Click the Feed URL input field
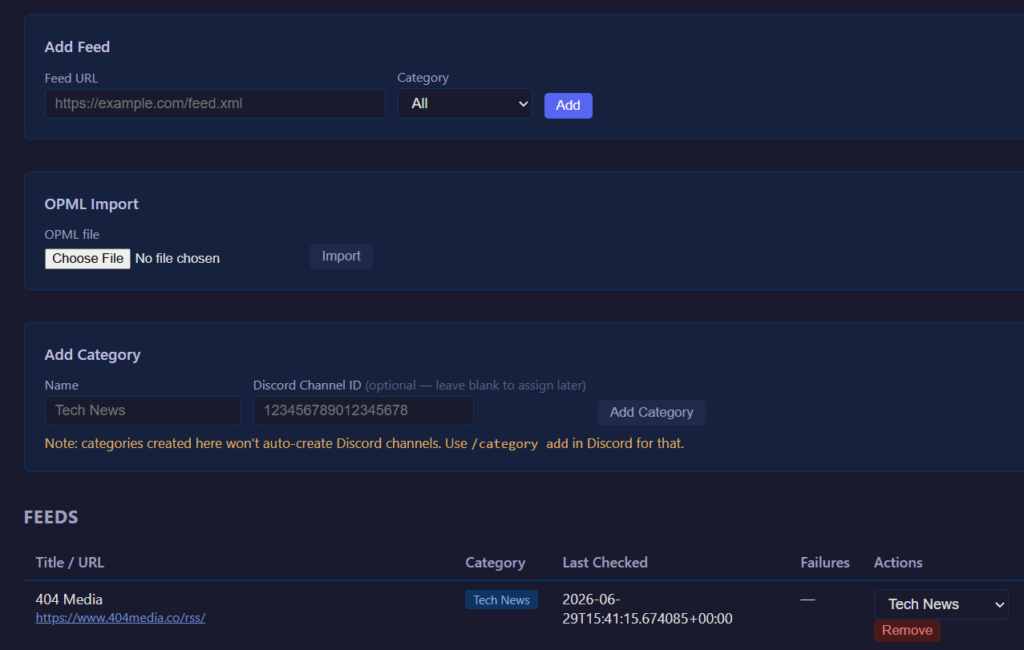Image resolution: width=1024 pixels, height=650 pixels. [x=215, y=104]
